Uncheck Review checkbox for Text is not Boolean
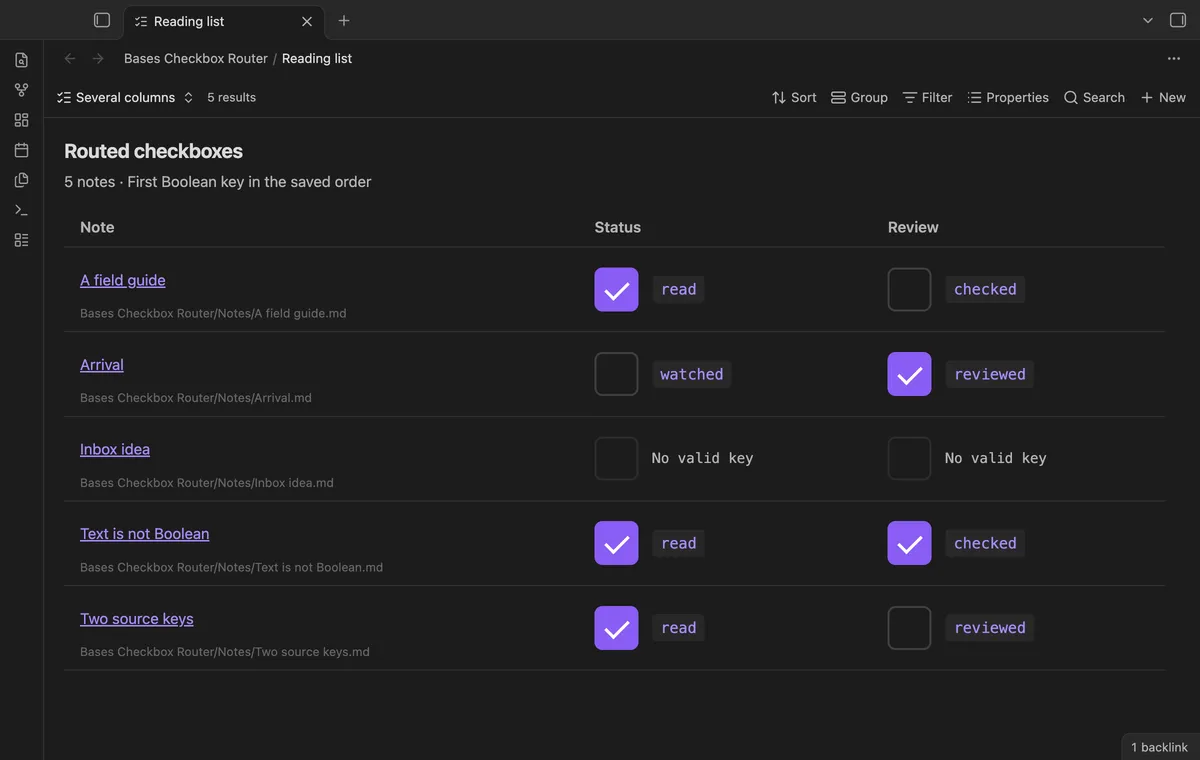The width and height of the screenshot is (1200, 760). point(909,543)
